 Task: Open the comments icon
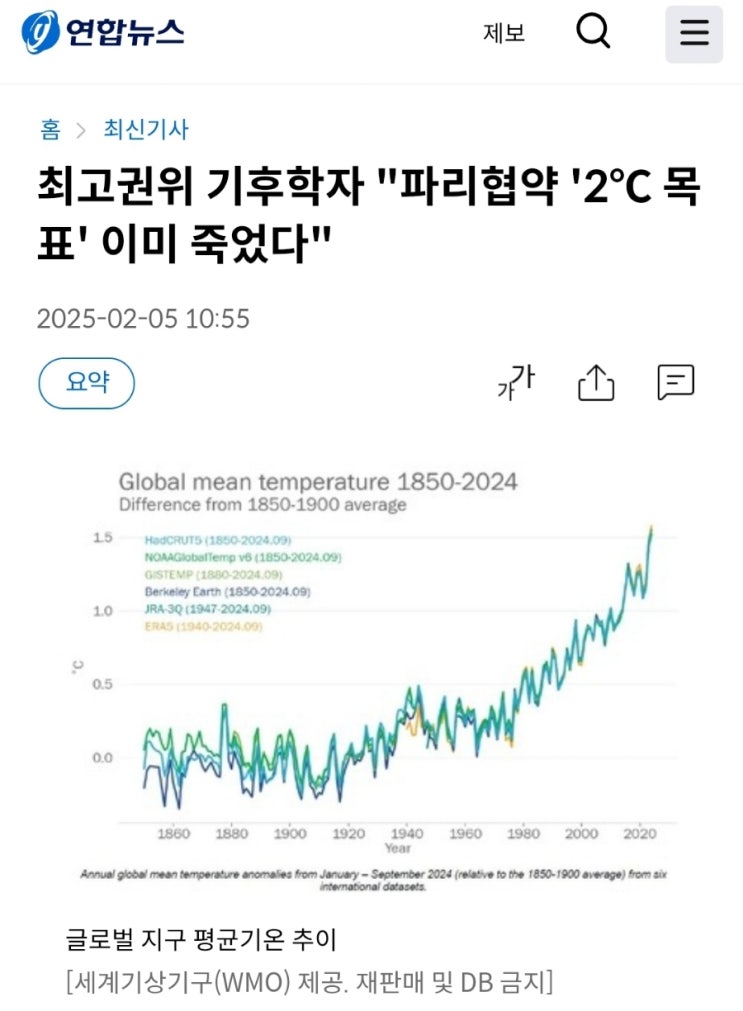[675, 382]
